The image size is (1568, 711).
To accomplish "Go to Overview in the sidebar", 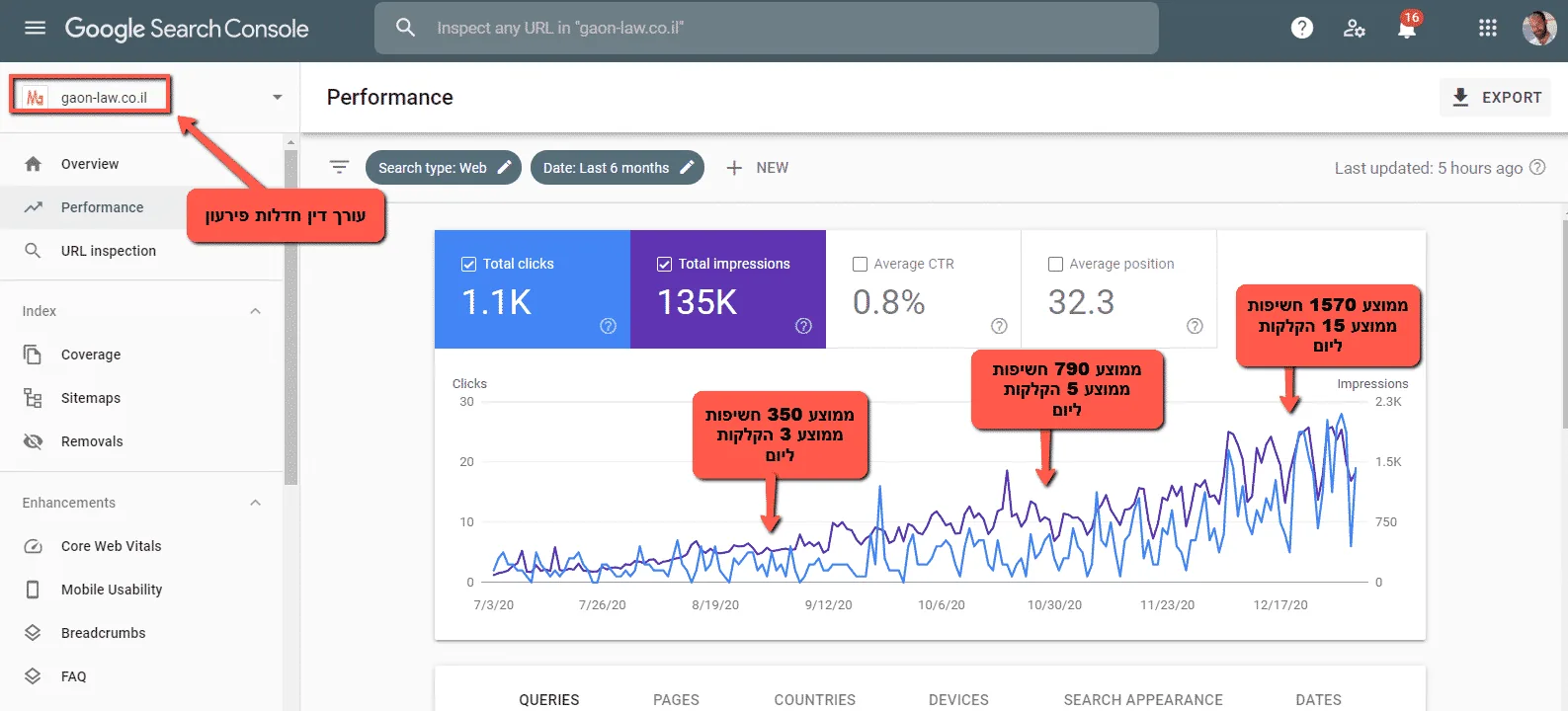I will coord(90,164).
